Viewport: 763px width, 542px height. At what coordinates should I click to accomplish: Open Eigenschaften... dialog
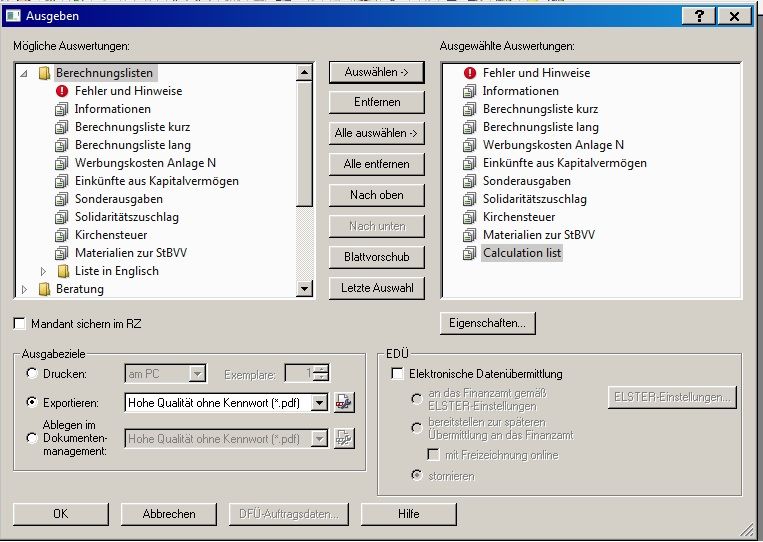(x=488, y=323)
